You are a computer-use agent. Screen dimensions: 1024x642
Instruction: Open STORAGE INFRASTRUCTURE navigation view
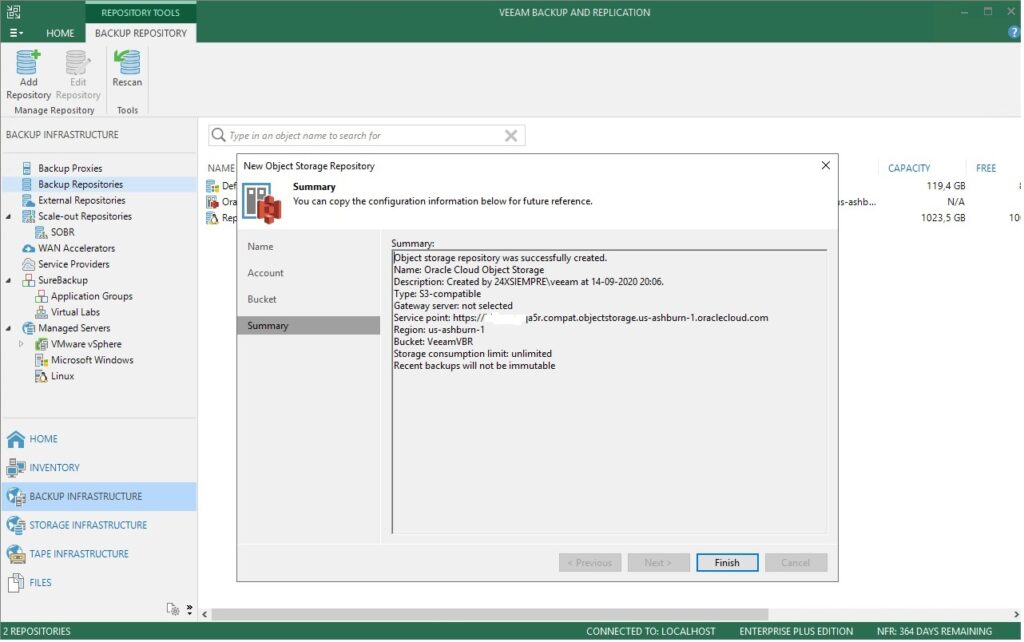[99, 525]
